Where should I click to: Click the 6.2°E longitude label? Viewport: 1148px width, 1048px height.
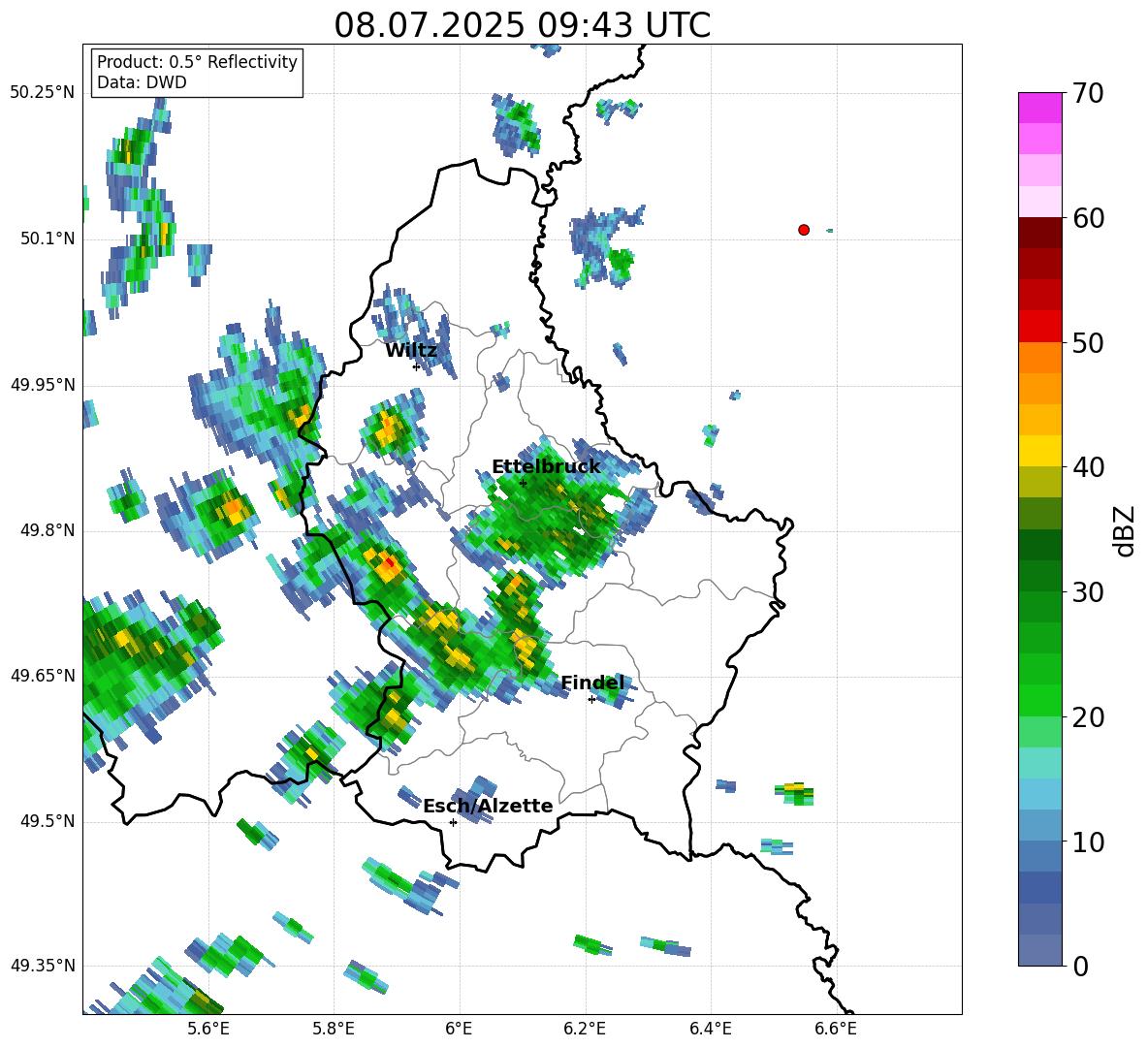[x=585, y=1029]
